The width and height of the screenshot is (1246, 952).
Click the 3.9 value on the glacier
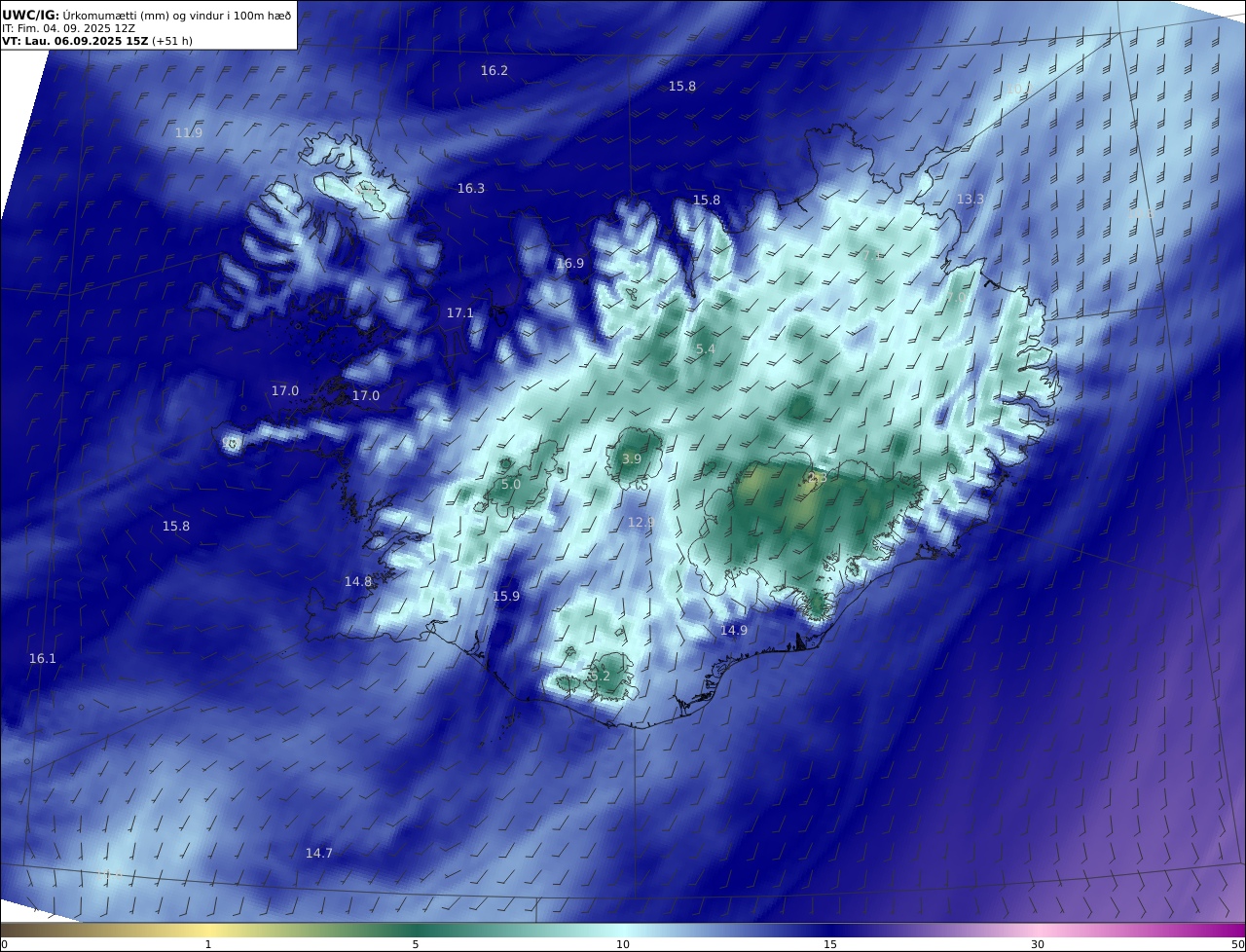tap(632, 459)
